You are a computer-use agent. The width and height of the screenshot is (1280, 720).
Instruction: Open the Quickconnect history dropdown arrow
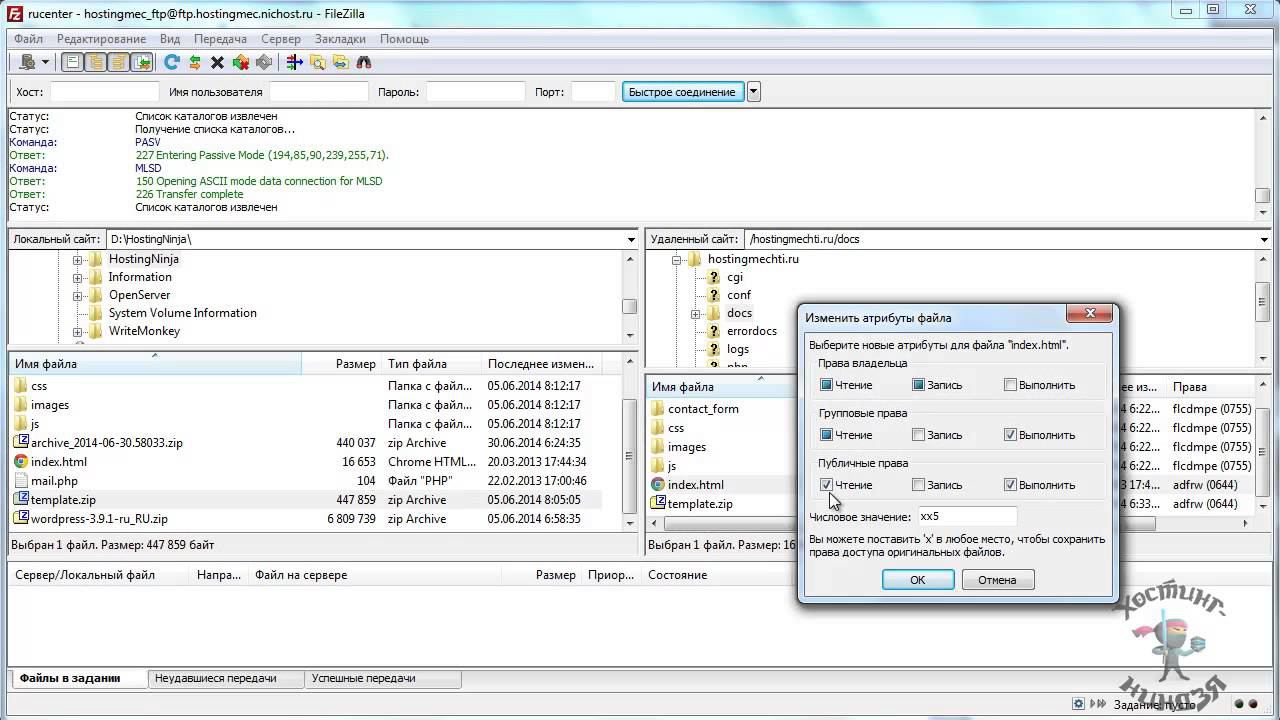point(754,92)
